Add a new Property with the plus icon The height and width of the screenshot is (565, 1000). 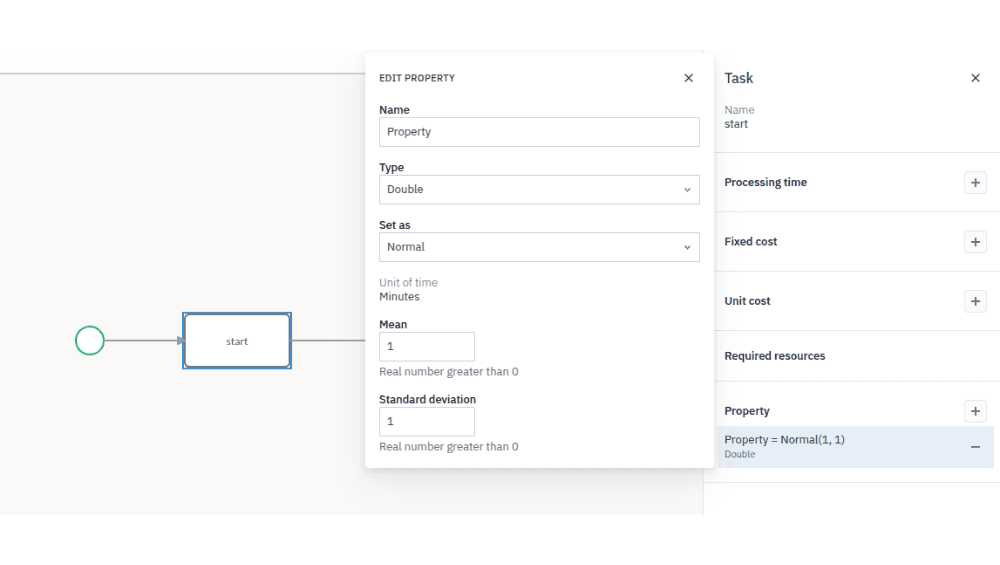pos(975,411)
